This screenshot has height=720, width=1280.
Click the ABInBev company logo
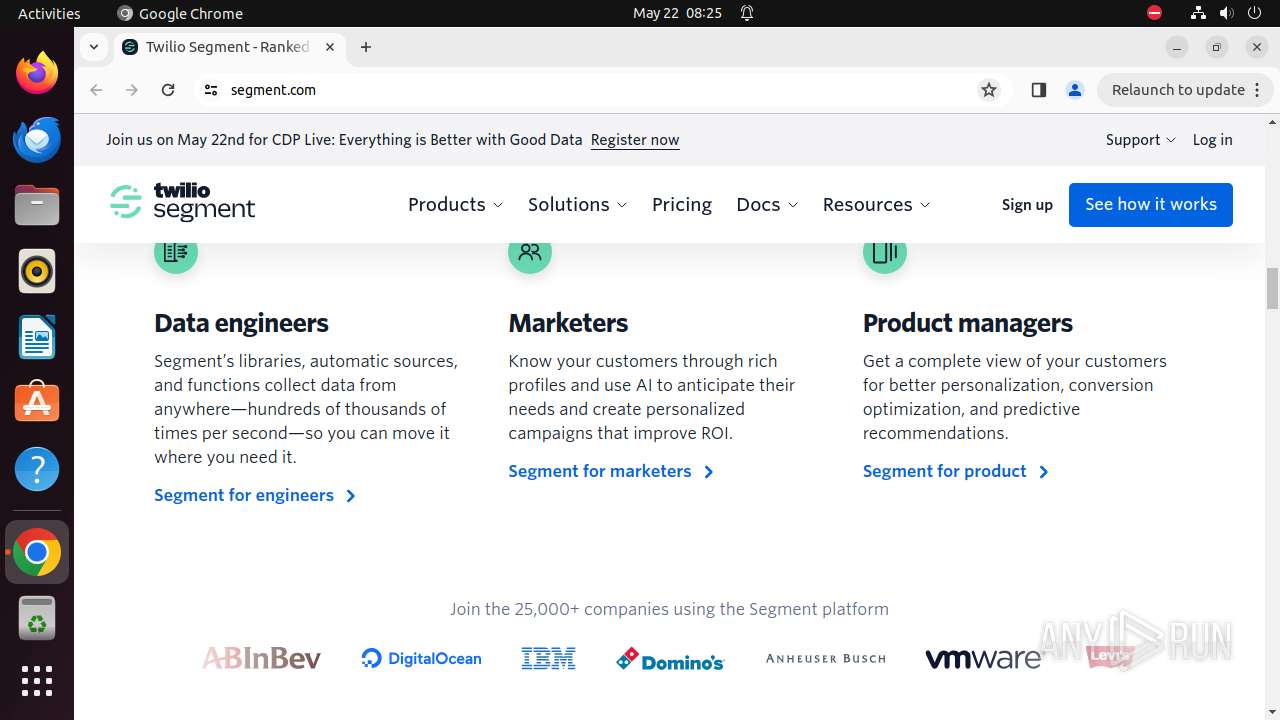(261, 658)
